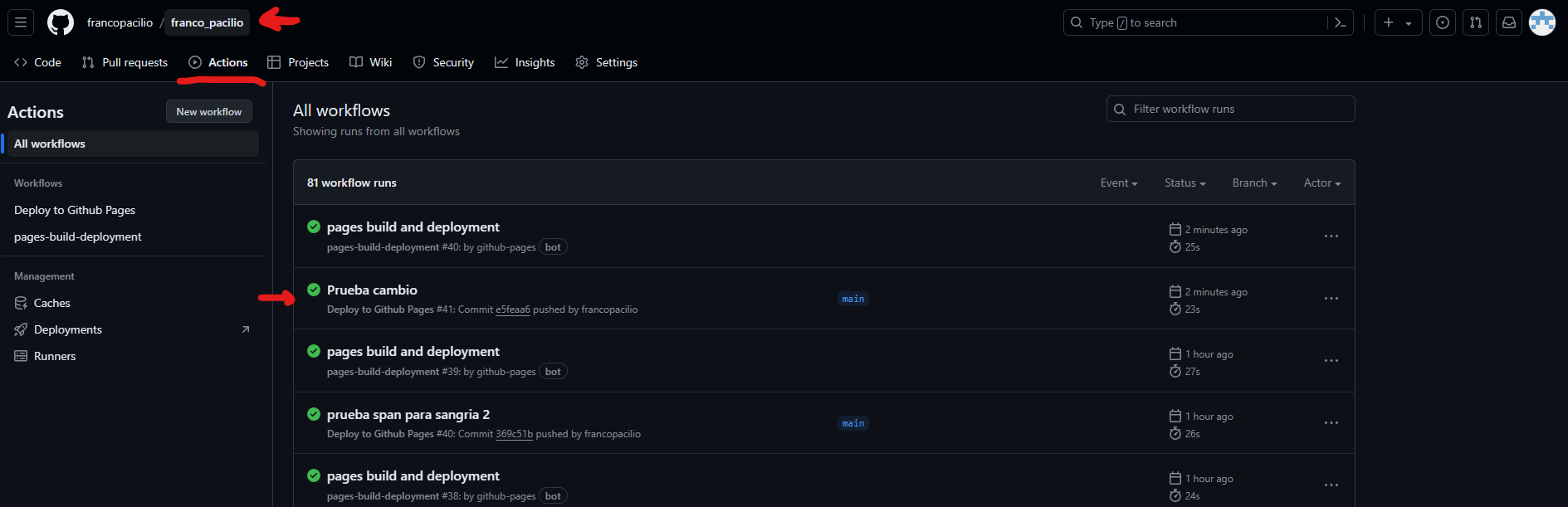Open the pull requests header icon
Viewport: 1568px width, 507px height.
(1476, 22)
